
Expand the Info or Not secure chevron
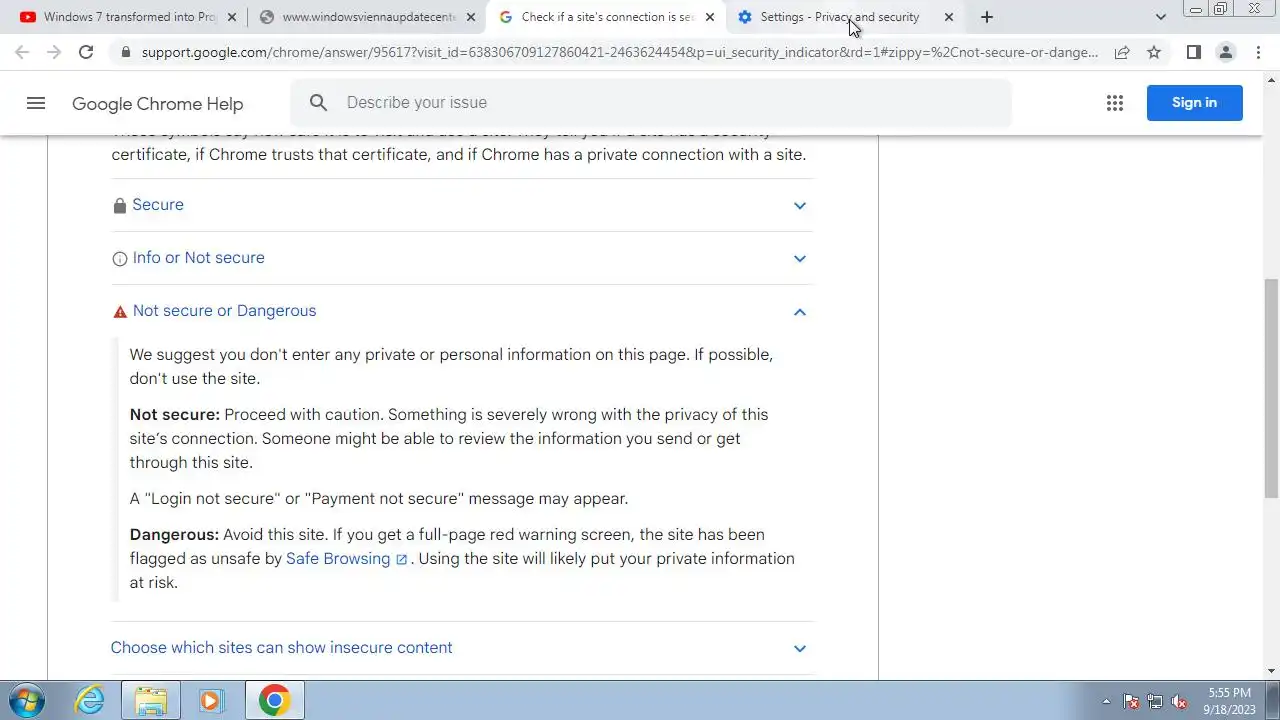[x=800, y=258]
